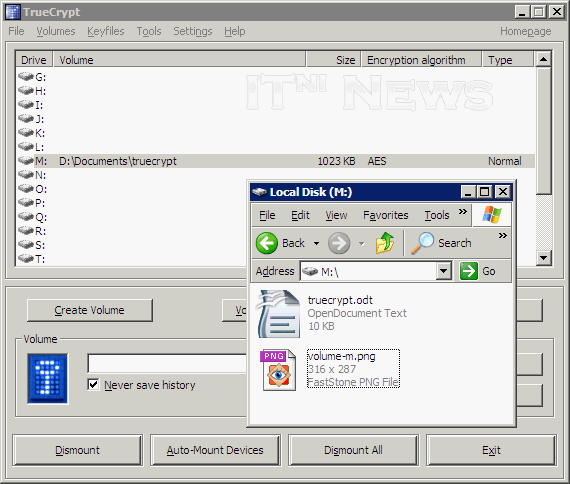Open Keyfiles menu
The image size is (570, 484).
click(x=106, y=31)
